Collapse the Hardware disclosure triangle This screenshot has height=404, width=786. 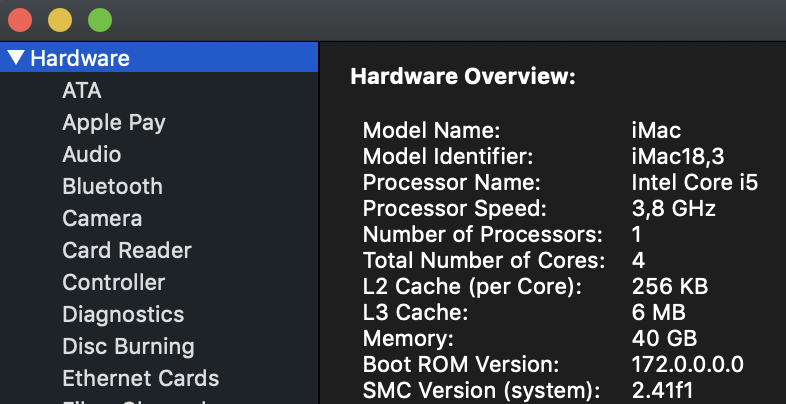pyautogui.click(x=16, y=58)
